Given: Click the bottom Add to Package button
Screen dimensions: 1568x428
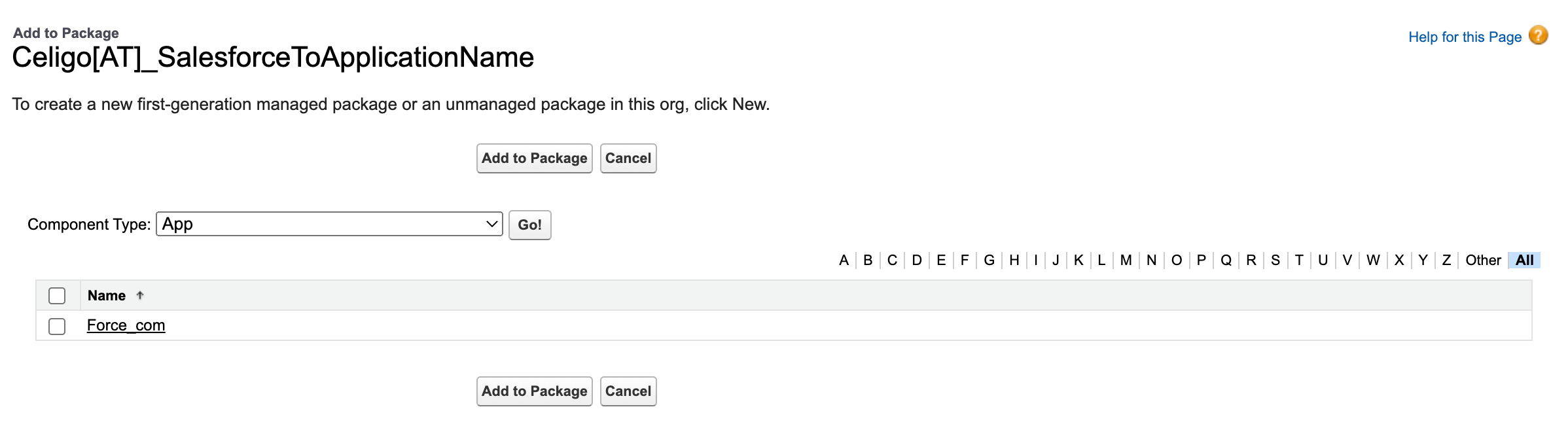Looking at the screenshot, I should point(535,391).
